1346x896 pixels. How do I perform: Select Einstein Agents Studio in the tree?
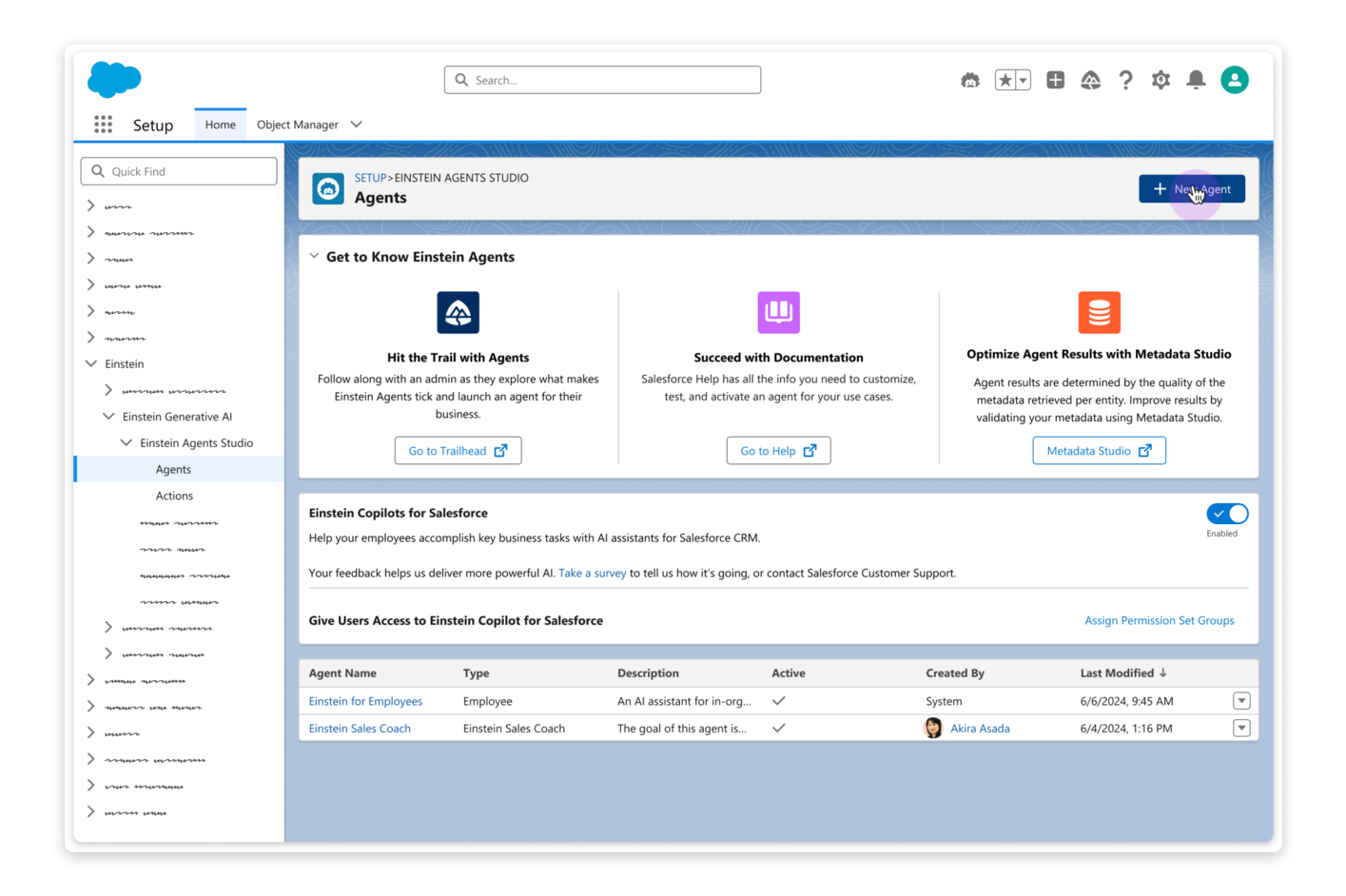[x=196, y=443]
